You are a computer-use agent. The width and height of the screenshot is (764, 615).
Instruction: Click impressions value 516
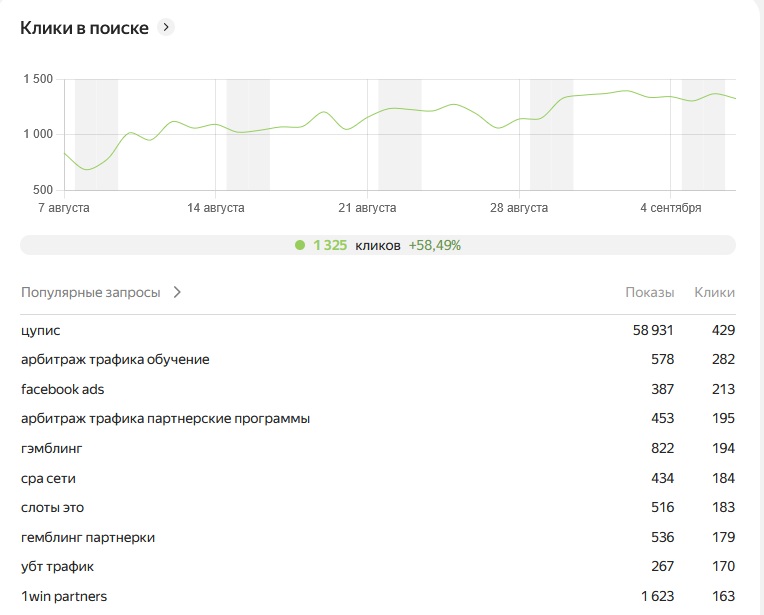coord(663,508)
